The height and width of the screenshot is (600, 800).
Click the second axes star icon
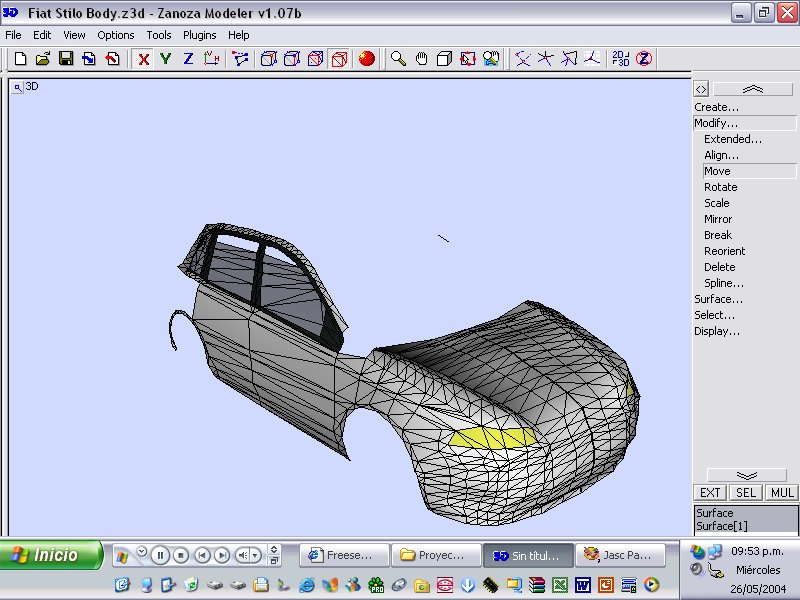point(545,59)
